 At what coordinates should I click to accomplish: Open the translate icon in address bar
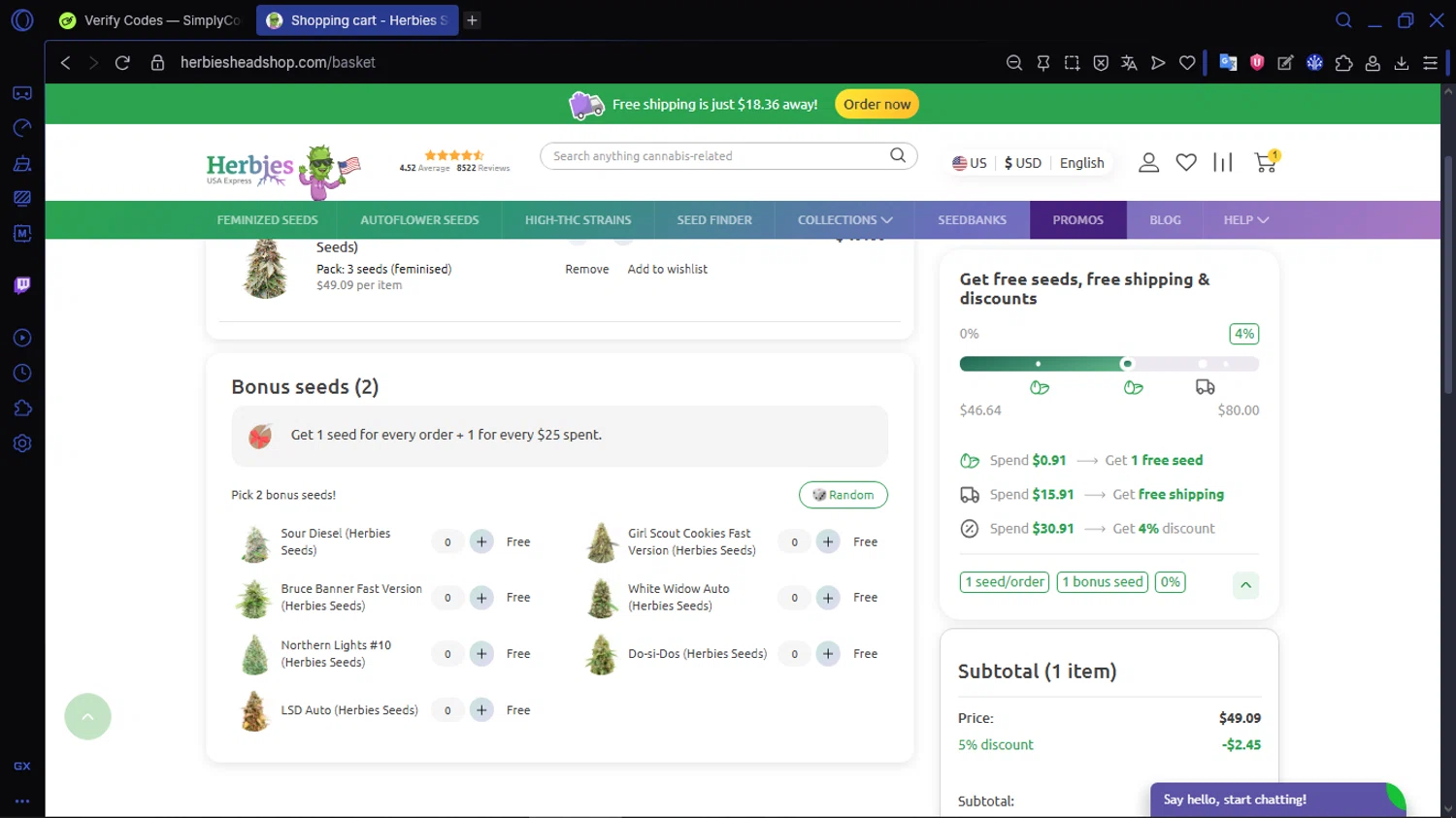(x=1129, y=63)
